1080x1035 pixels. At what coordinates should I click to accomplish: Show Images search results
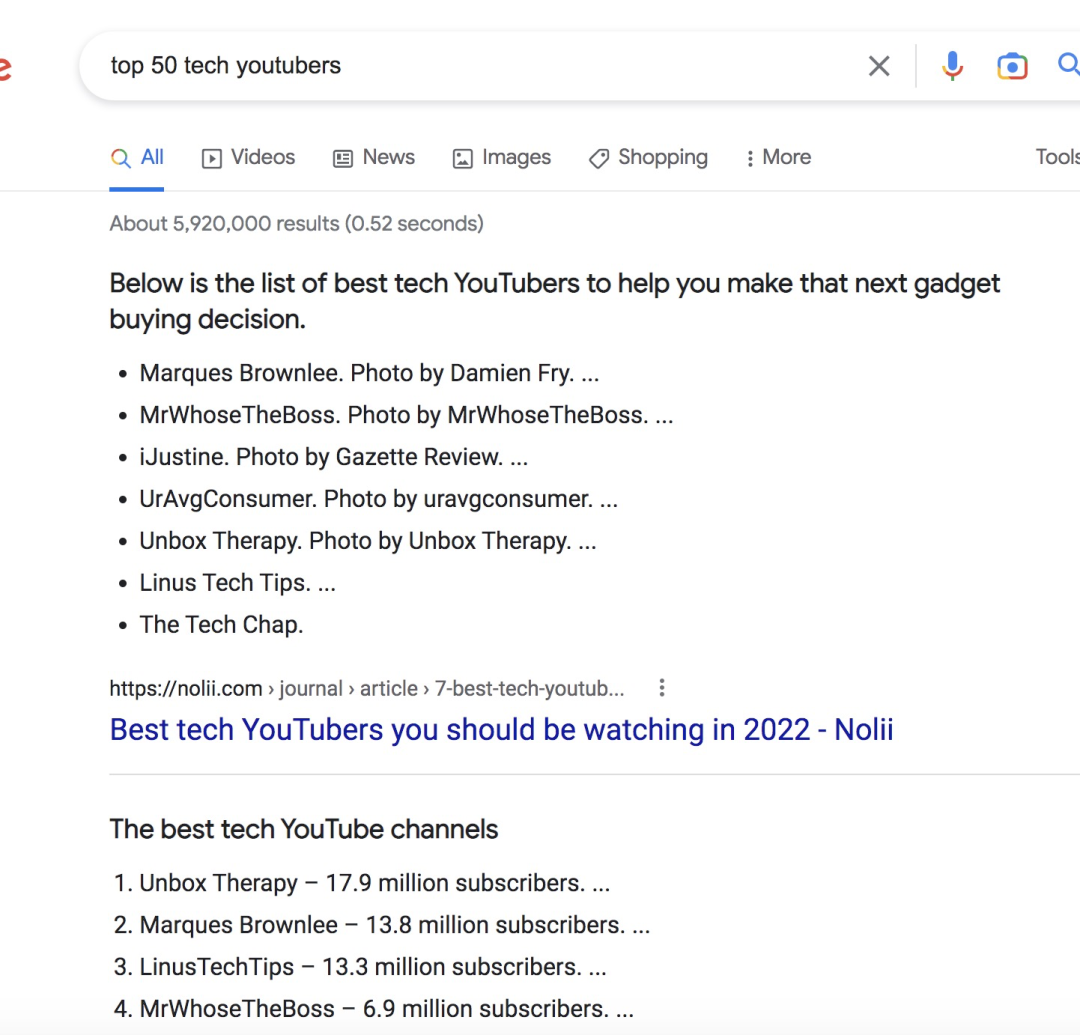click(x=502, y=158)
